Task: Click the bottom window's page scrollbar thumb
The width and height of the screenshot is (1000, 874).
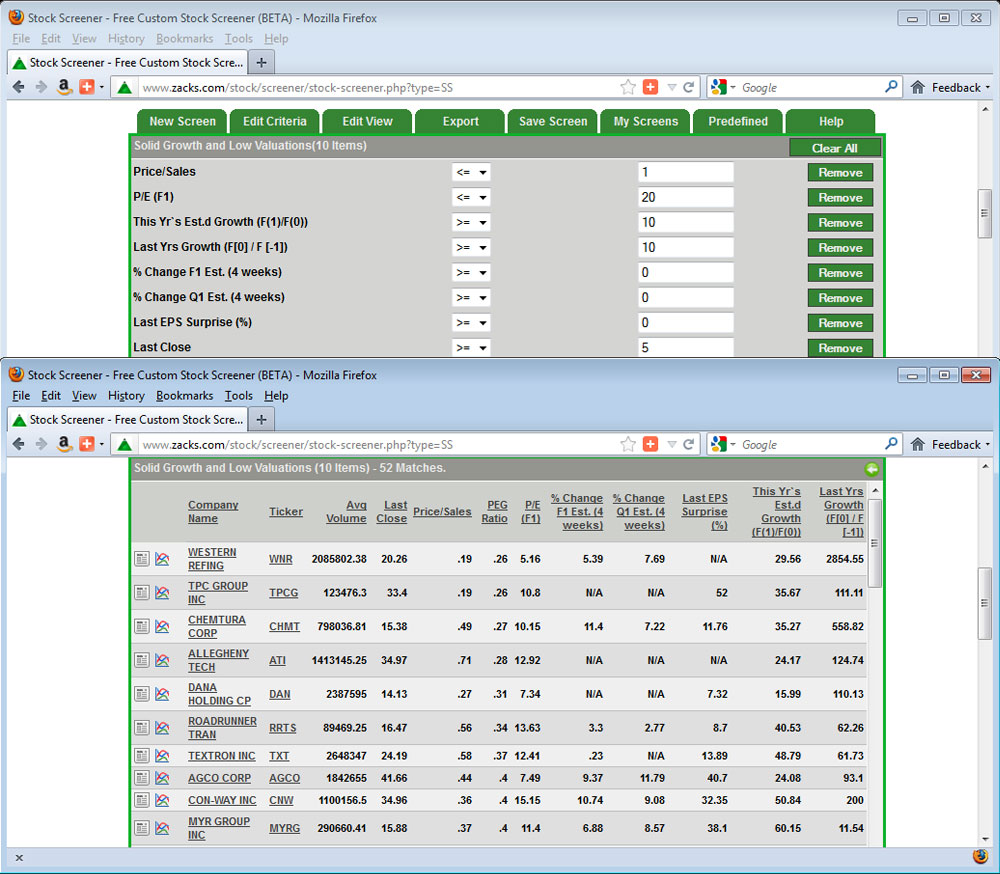Action: (x=985, y=603)
